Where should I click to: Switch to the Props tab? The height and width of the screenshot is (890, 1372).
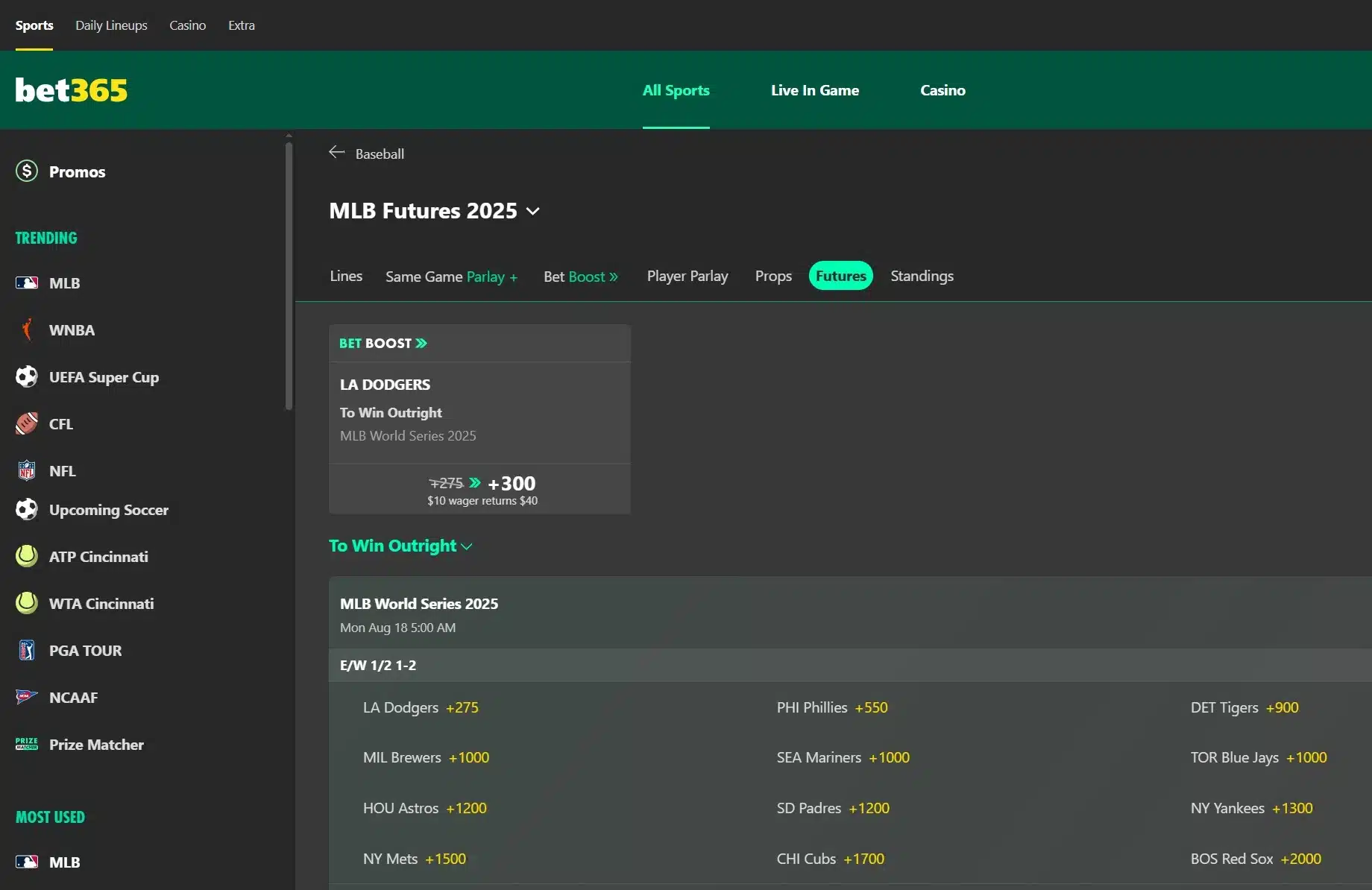pyautogui.click(x=773, y=277)
